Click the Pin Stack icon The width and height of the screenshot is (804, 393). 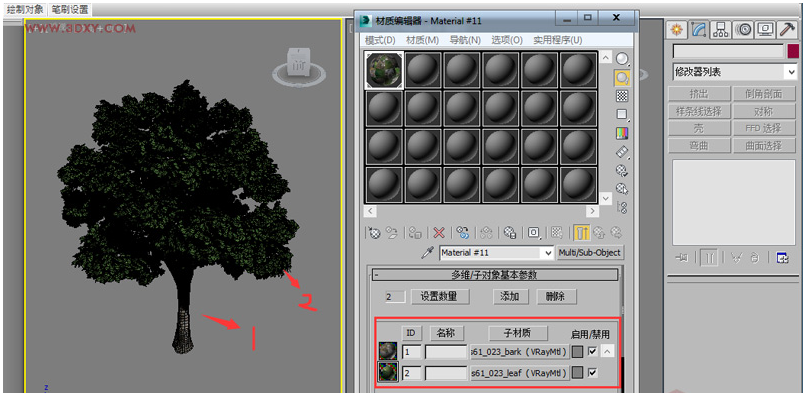[681, 259]
